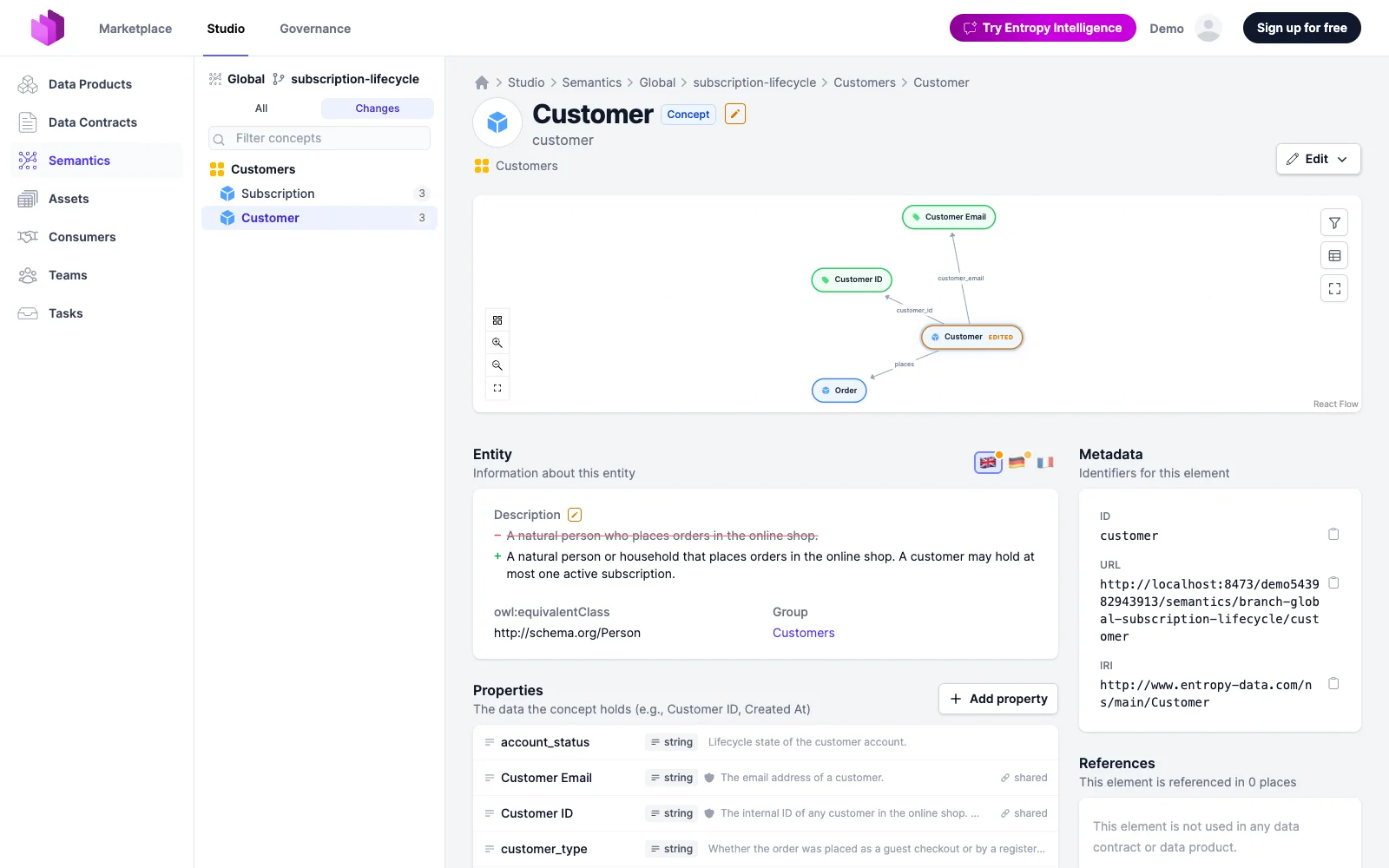This screenshot has width=1389, height=868.
Task: Open the graph filter icon
Action: pos(1334,223)
